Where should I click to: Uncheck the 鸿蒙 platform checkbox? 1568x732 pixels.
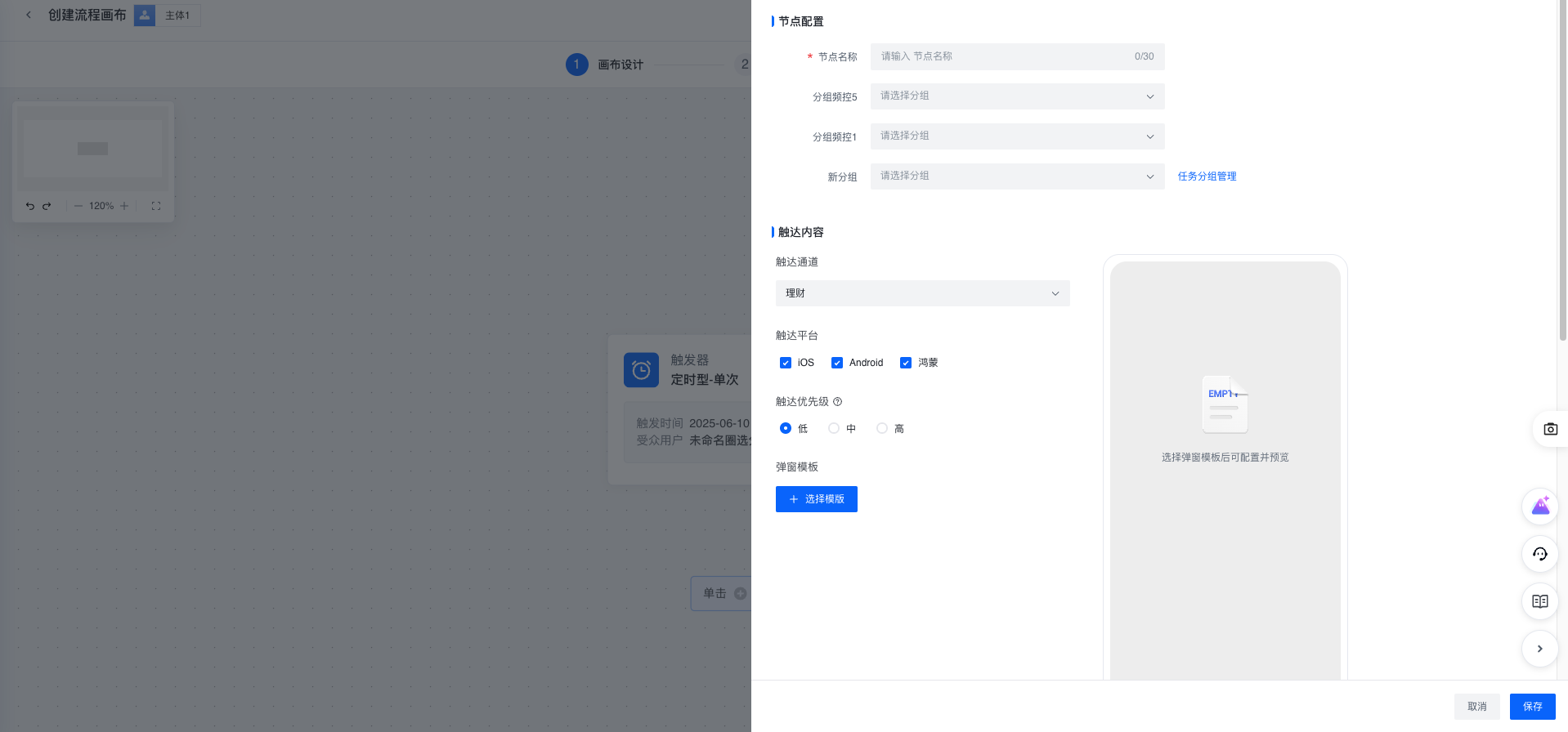pyautogui.click(x=906, y=363)
